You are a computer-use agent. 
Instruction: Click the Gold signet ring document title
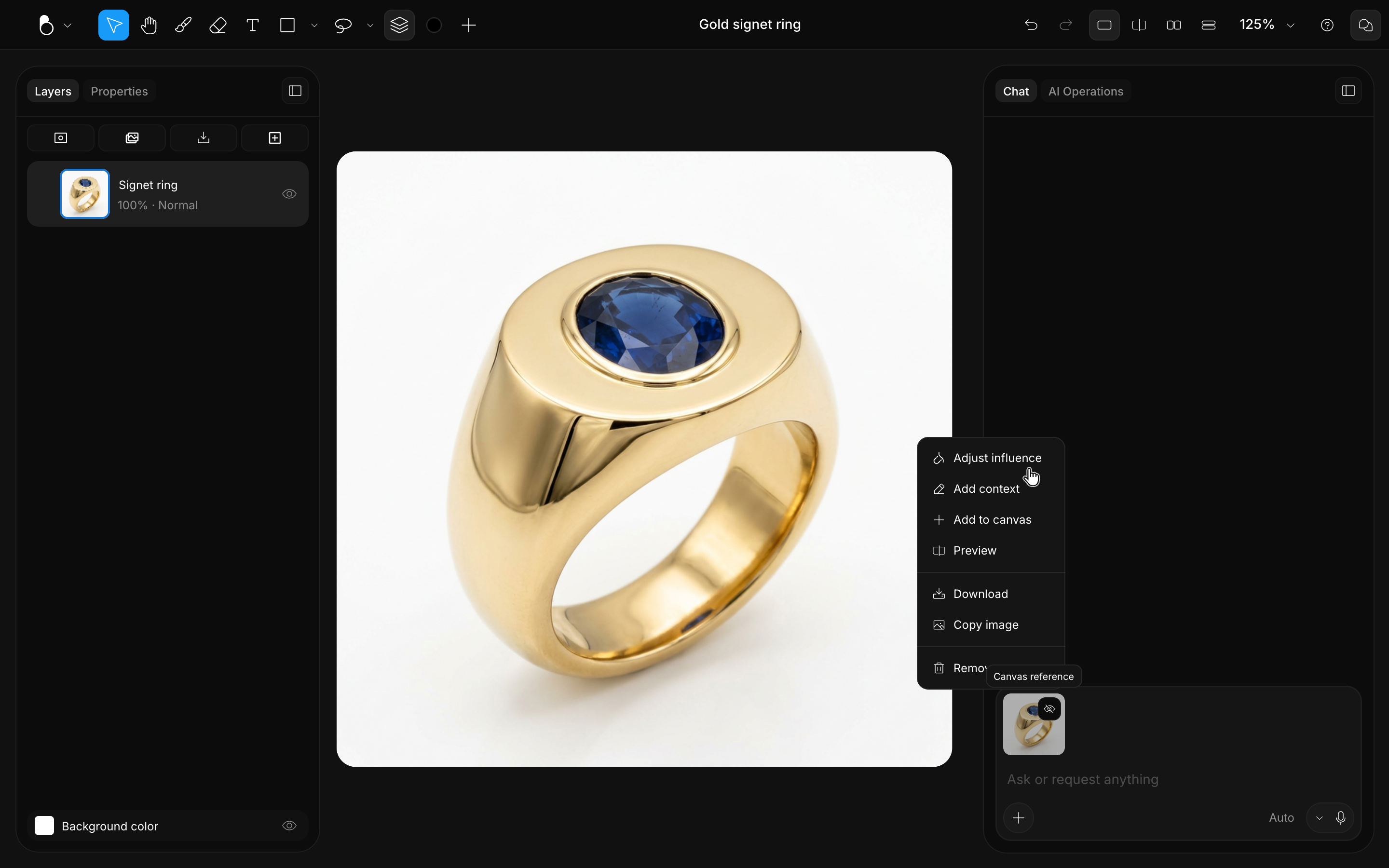click(x=749, y=24)
